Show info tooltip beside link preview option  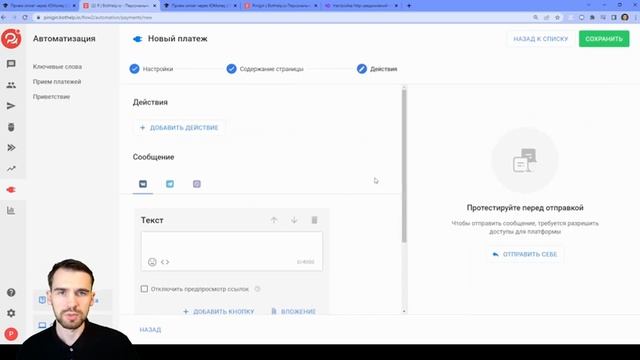click(258, 289)
